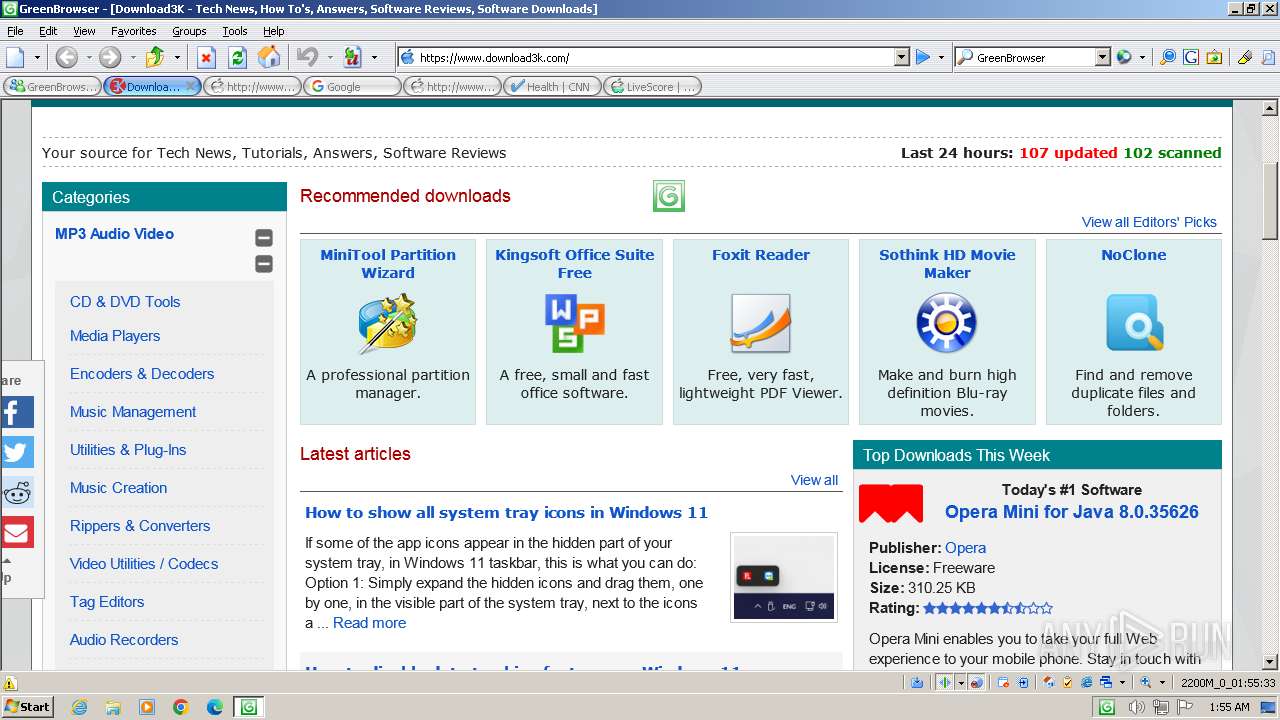Image resolution: width=1280 pixels, height=720 pixels.
Task: Click the Kingsoft Office Suite WPS icon
Action: coord(574,323)
